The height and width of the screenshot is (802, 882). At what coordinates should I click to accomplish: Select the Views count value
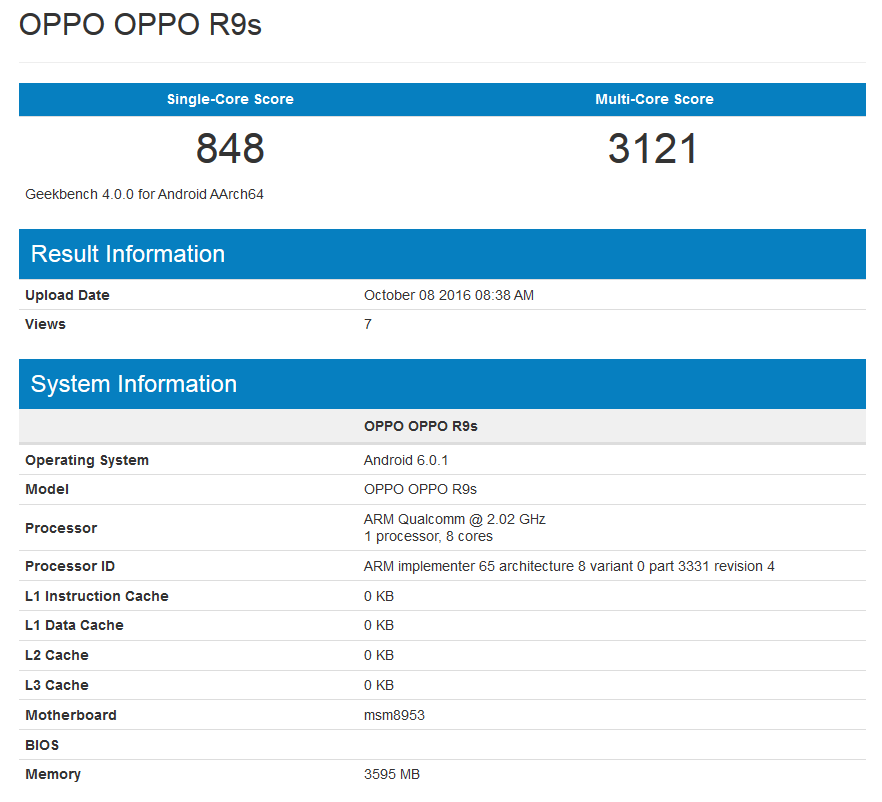click(x=366, y=324)
